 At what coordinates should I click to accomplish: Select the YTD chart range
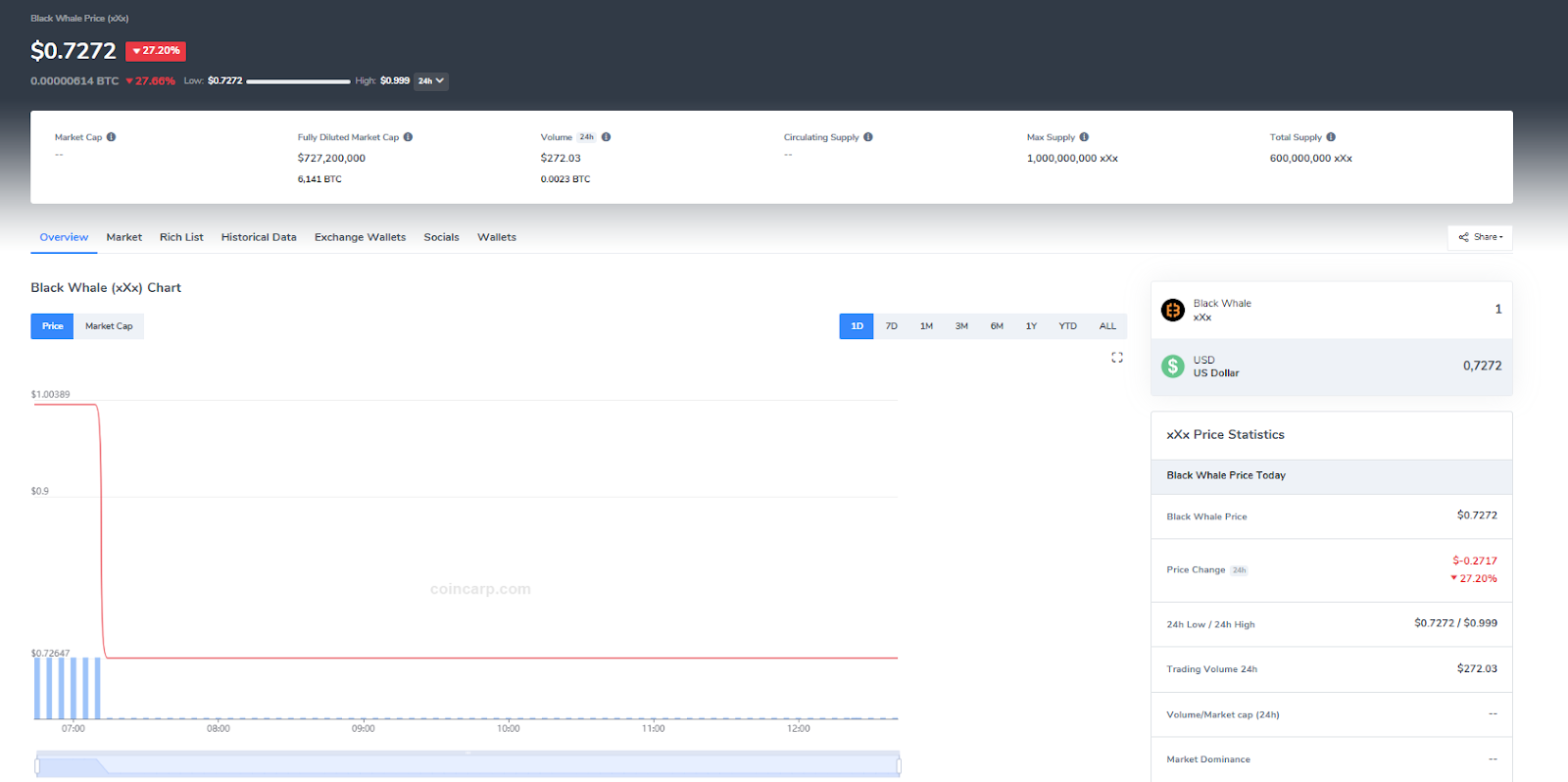1068,326
